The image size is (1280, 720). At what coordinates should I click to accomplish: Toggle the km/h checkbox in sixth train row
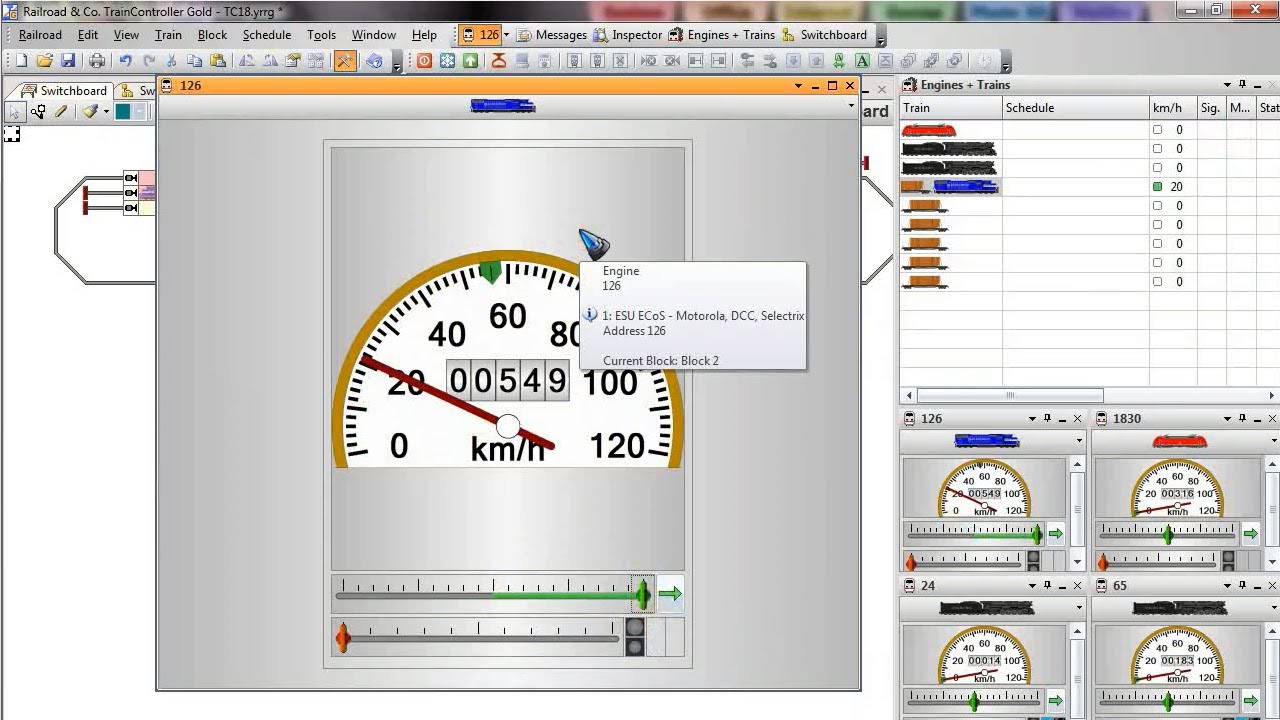coord(1158,225)
